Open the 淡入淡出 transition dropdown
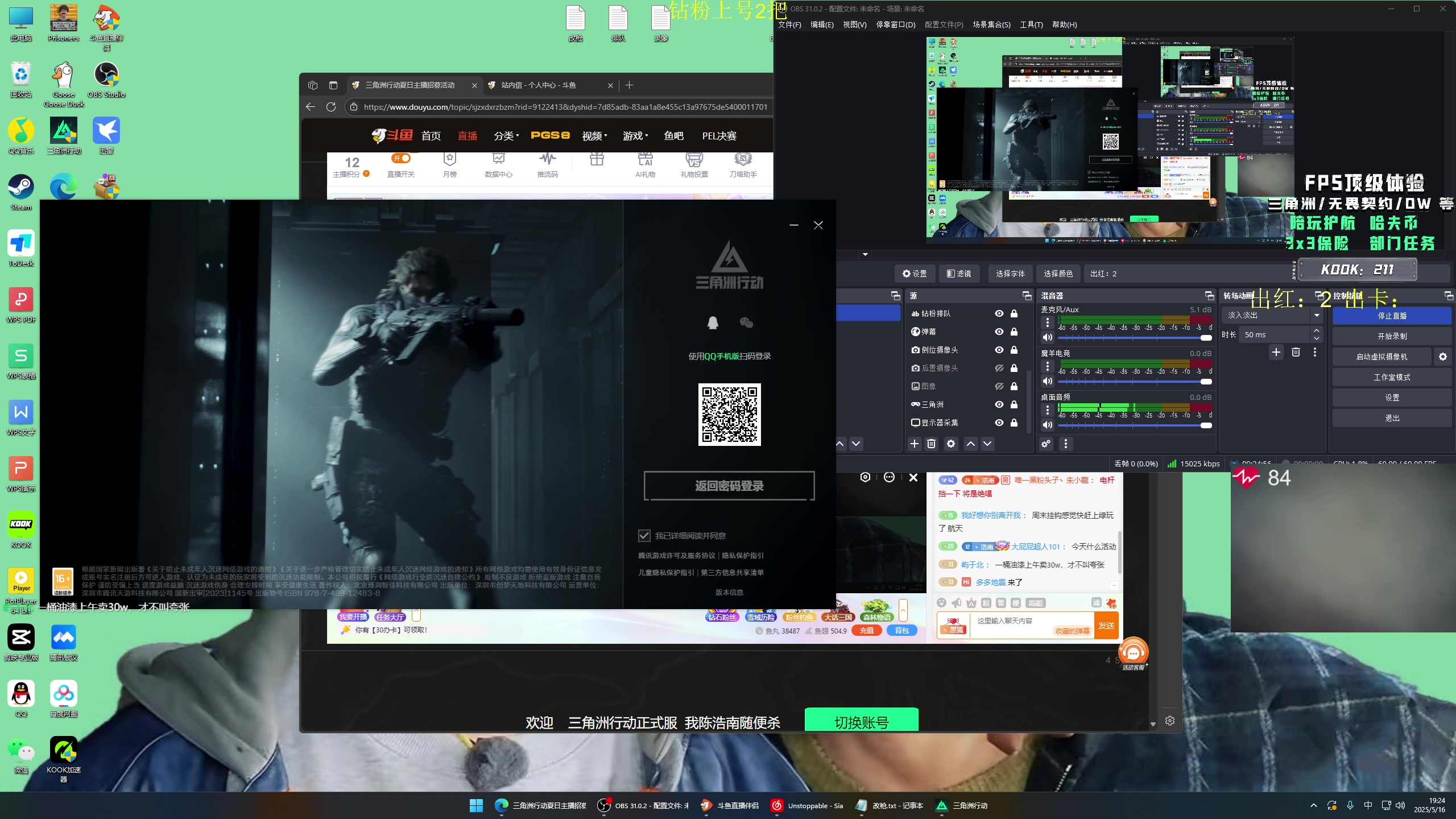 coord(1273,315)
